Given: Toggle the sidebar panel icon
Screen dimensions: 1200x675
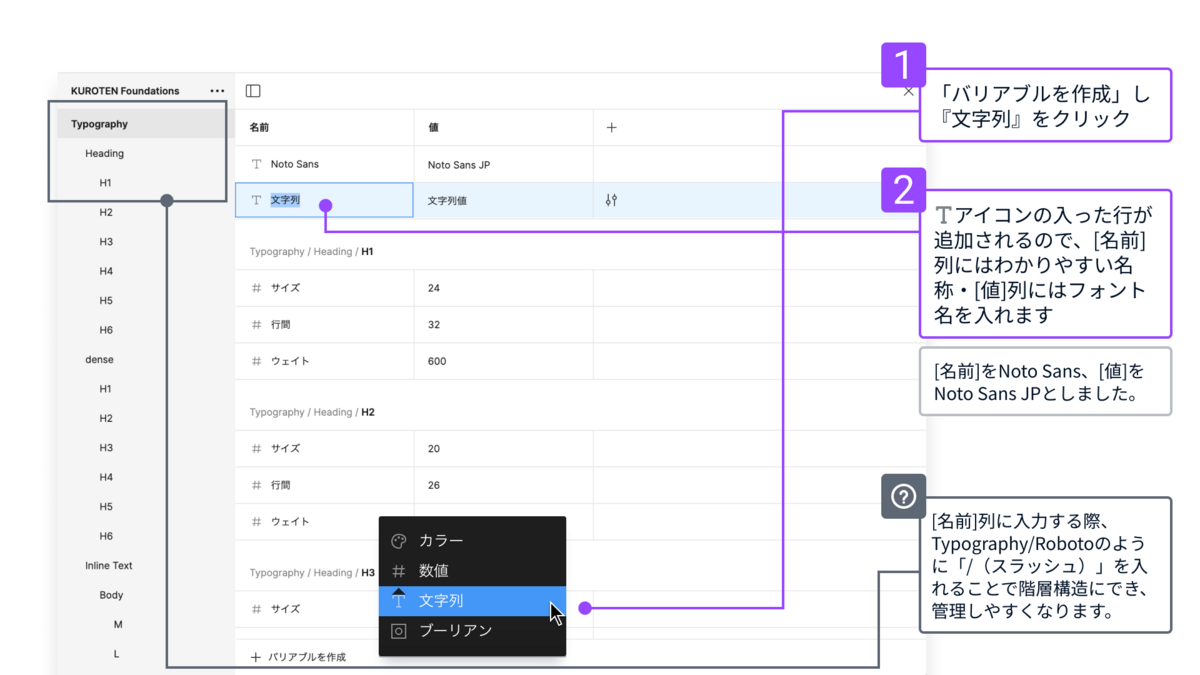Looking at the screenshot, I should pyautogui.click(x=253, y=91).
